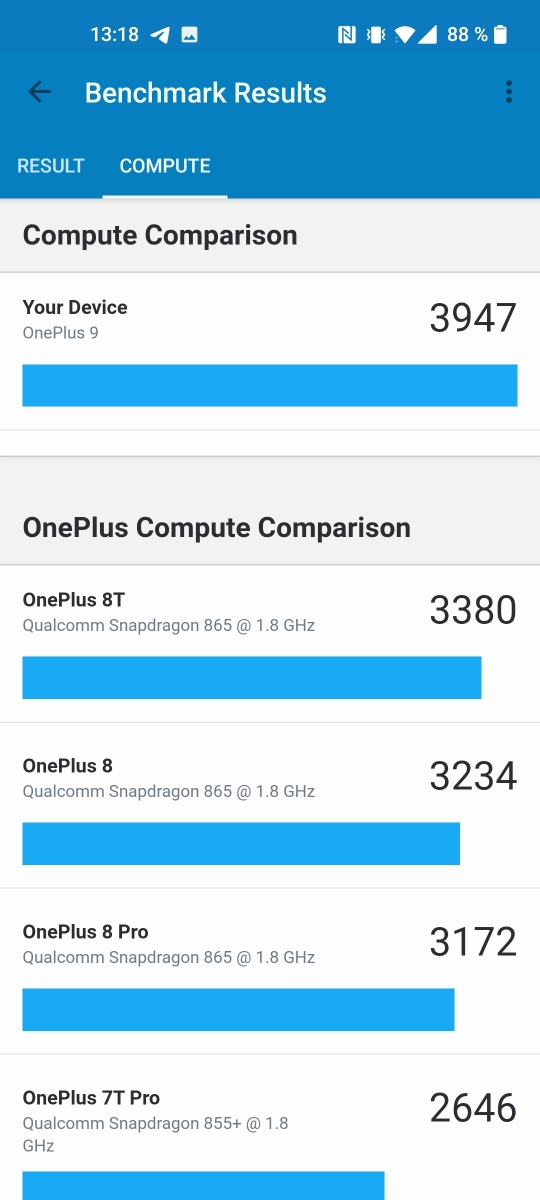Tap the OnePlus 8 Pro entry
This screenshot has height=1200, width=540.
(270, 971)
